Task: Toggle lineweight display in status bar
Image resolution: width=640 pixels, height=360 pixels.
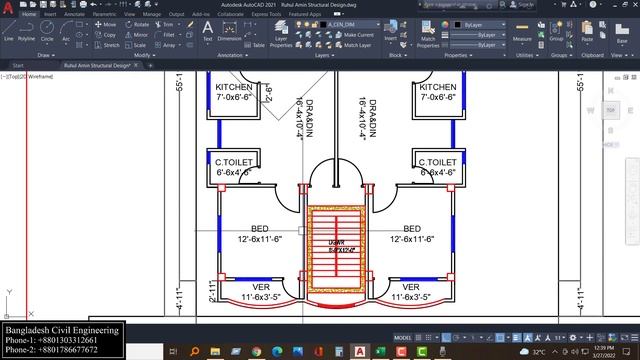Action: point(516,338)
